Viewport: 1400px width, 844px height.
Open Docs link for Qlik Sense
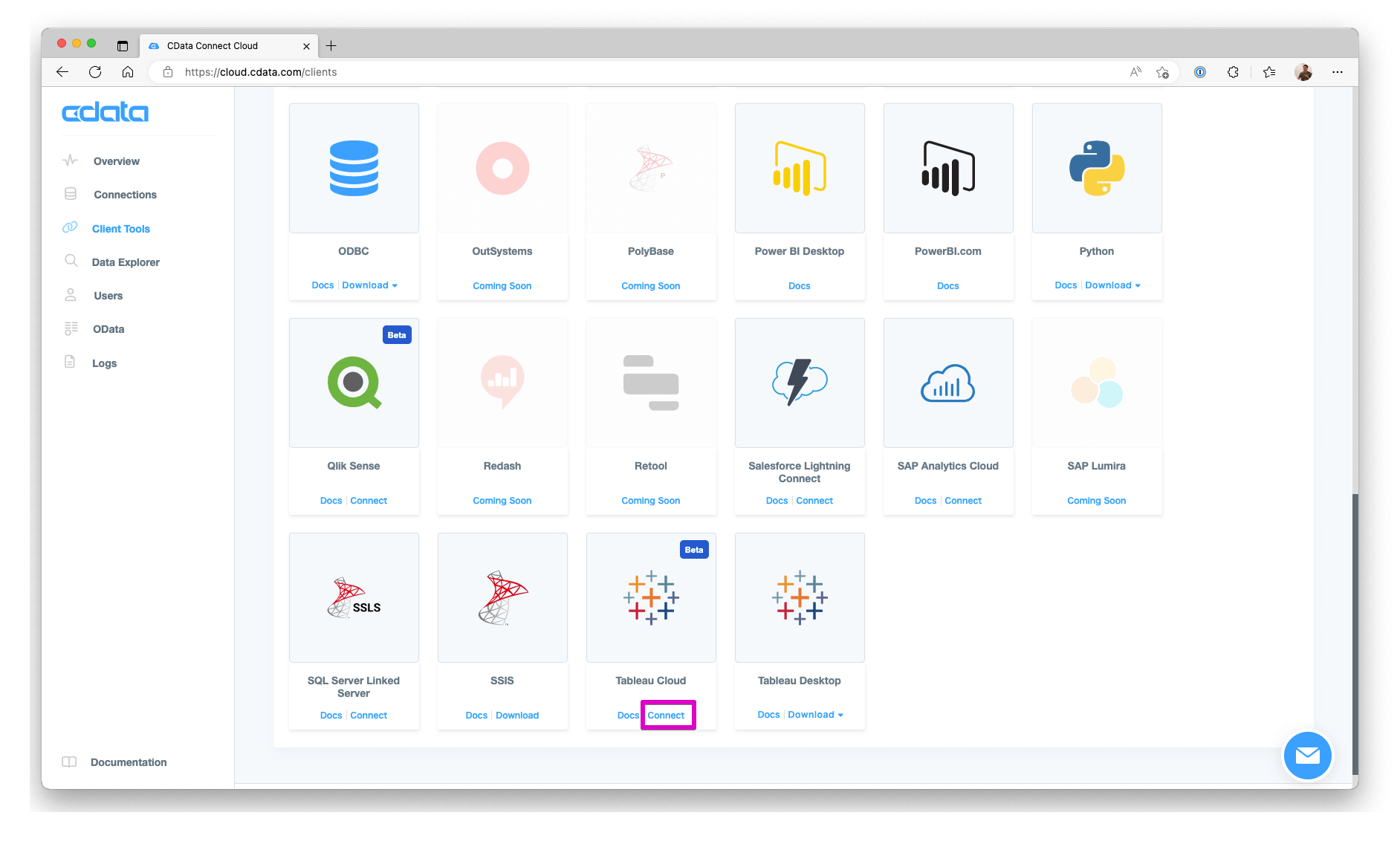click(331, 501)
